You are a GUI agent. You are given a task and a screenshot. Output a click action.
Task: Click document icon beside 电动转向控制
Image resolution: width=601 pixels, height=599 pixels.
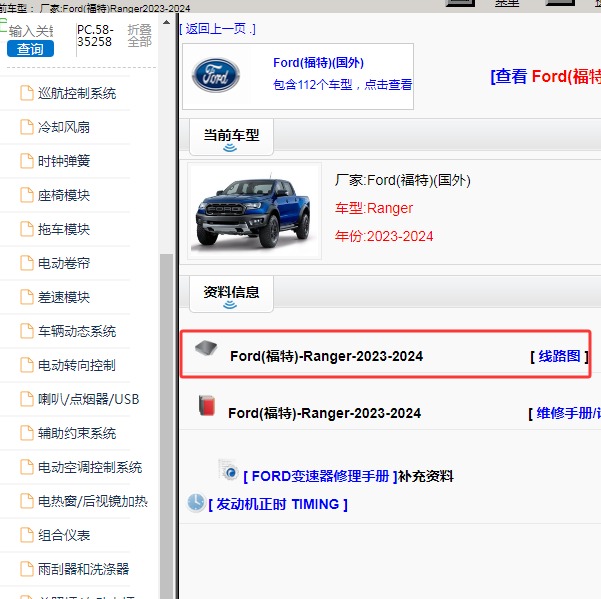tap(26, 365)
